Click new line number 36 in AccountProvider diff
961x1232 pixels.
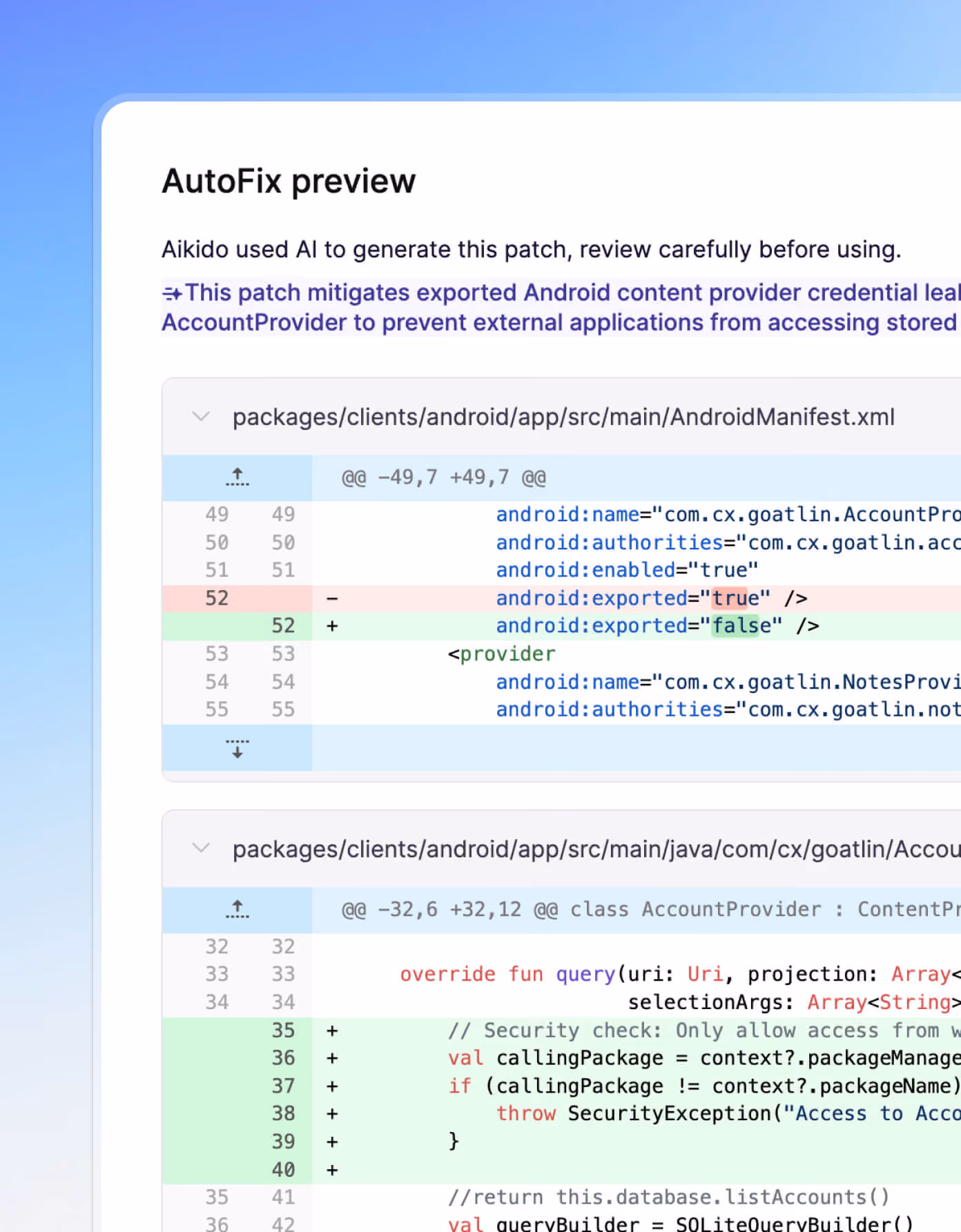pos(283,1058)
